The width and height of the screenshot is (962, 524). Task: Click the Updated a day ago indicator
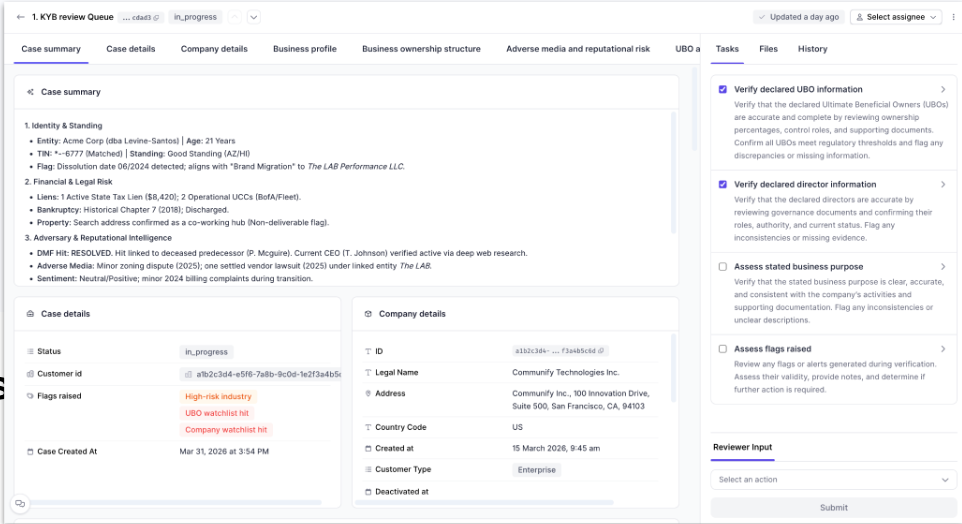pyautogui.click(x=799, y=17)
